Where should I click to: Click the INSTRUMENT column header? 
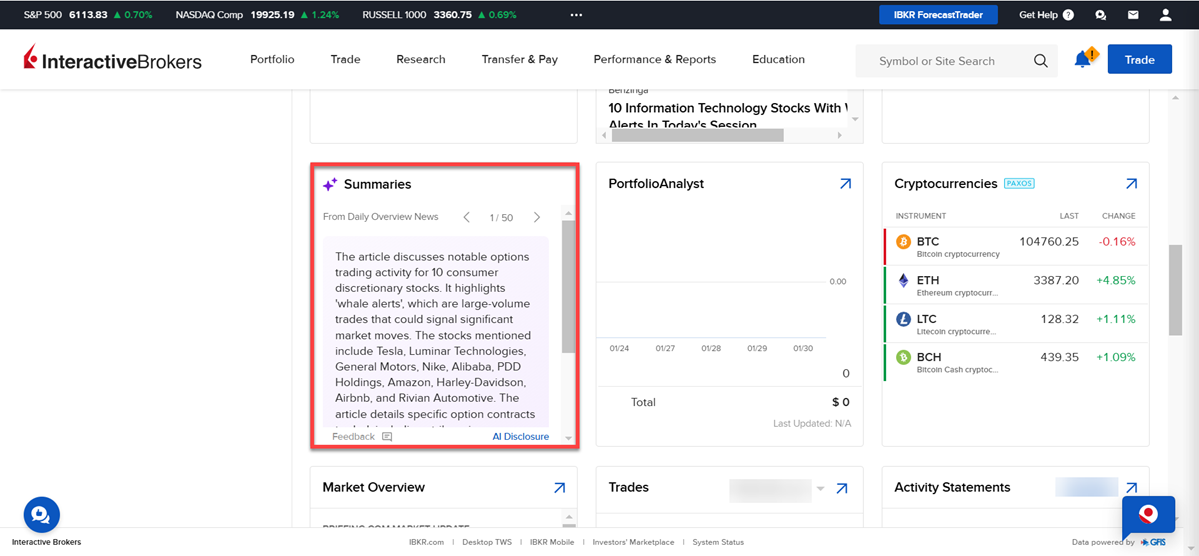tap(921, 216)
